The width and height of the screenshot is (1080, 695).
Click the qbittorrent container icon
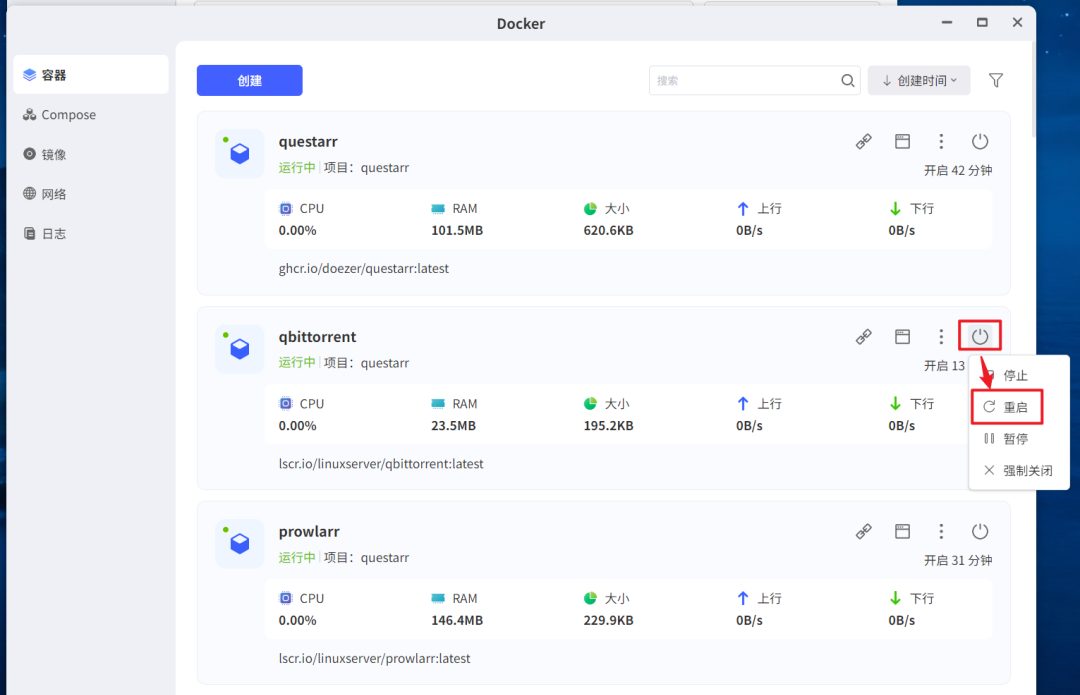(x=239, y=349)
